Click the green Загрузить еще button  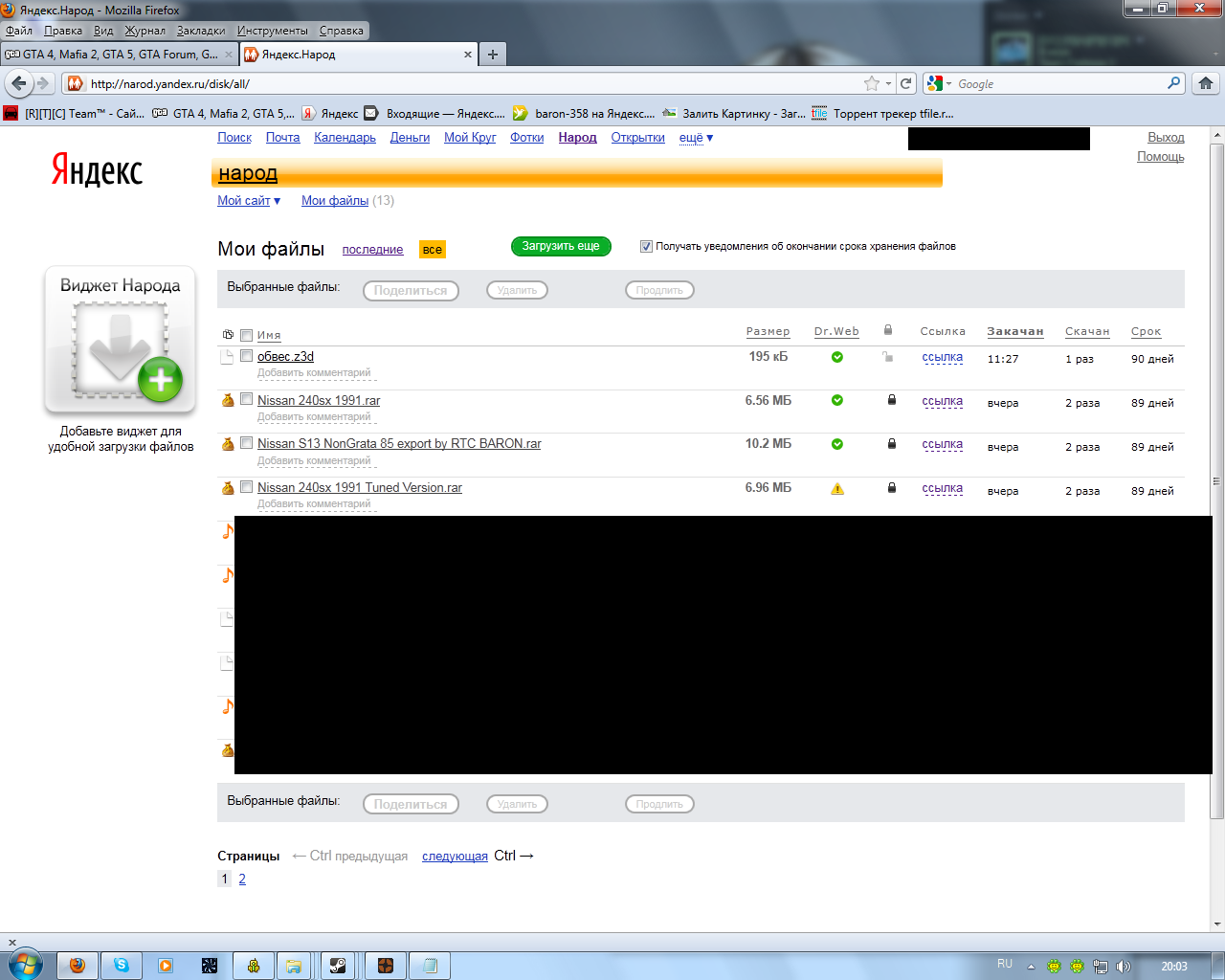click(x=561, y=246)
